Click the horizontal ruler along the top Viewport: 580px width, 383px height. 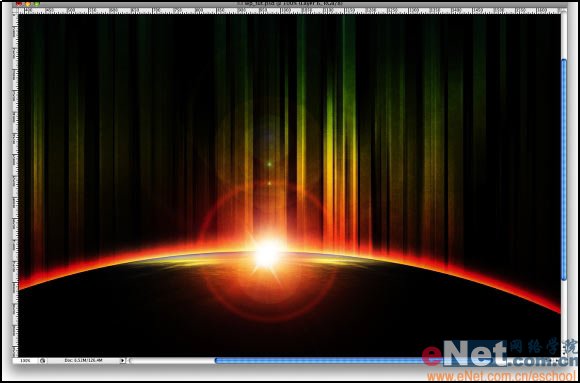[x=289, y=11]
